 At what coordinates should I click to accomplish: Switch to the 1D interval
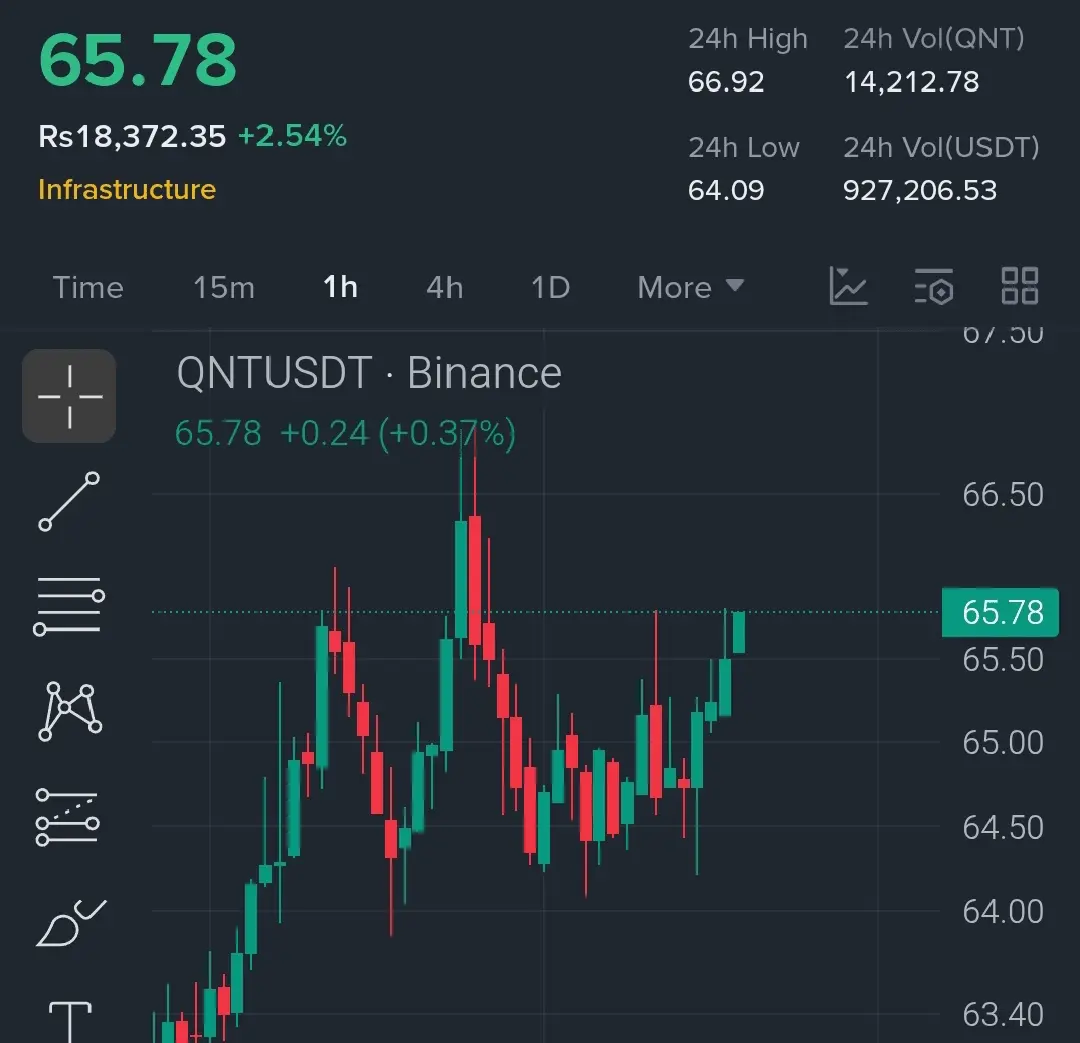pyautogui.click(x=550, y=287)
